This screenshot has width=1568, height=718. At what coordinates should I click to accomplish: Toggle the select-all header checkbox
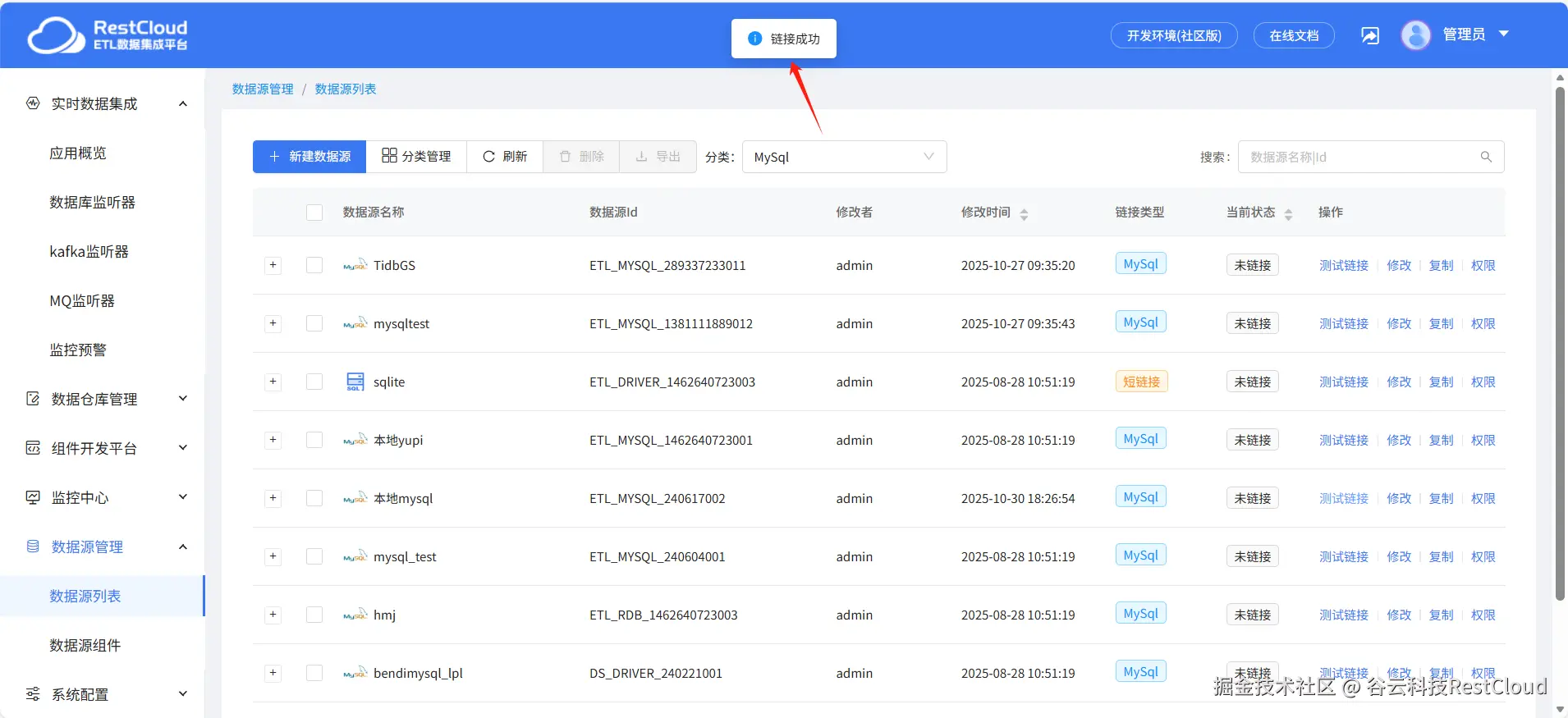[314, 213]
